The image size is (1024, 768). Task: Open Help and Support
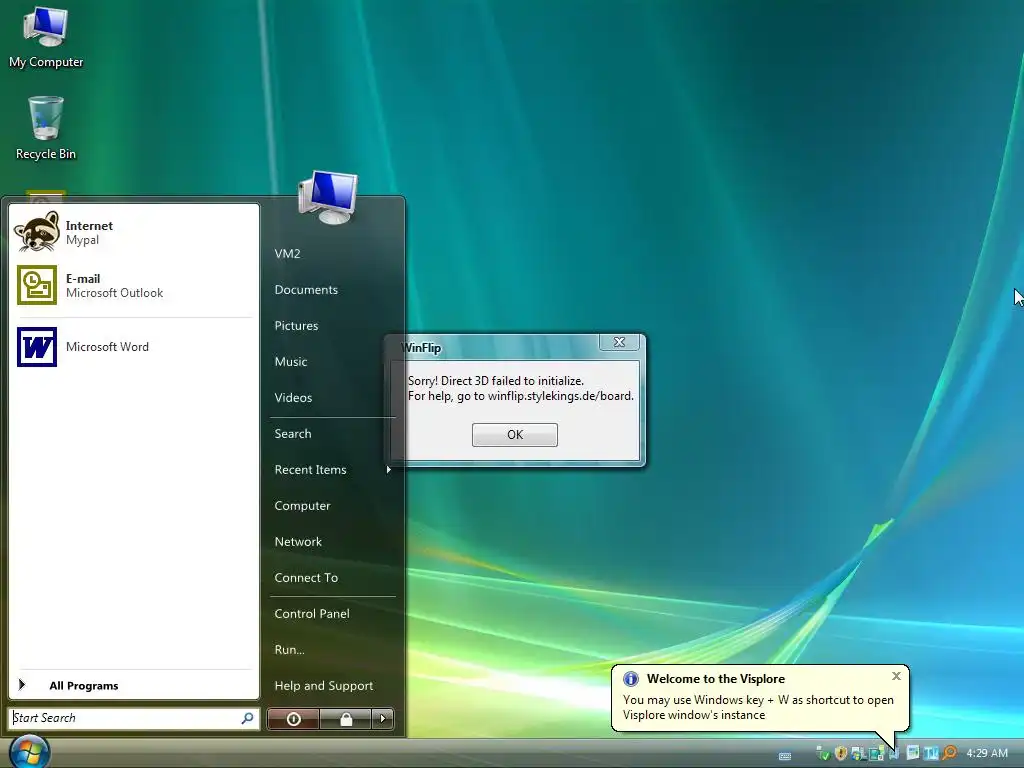point(324,685)
